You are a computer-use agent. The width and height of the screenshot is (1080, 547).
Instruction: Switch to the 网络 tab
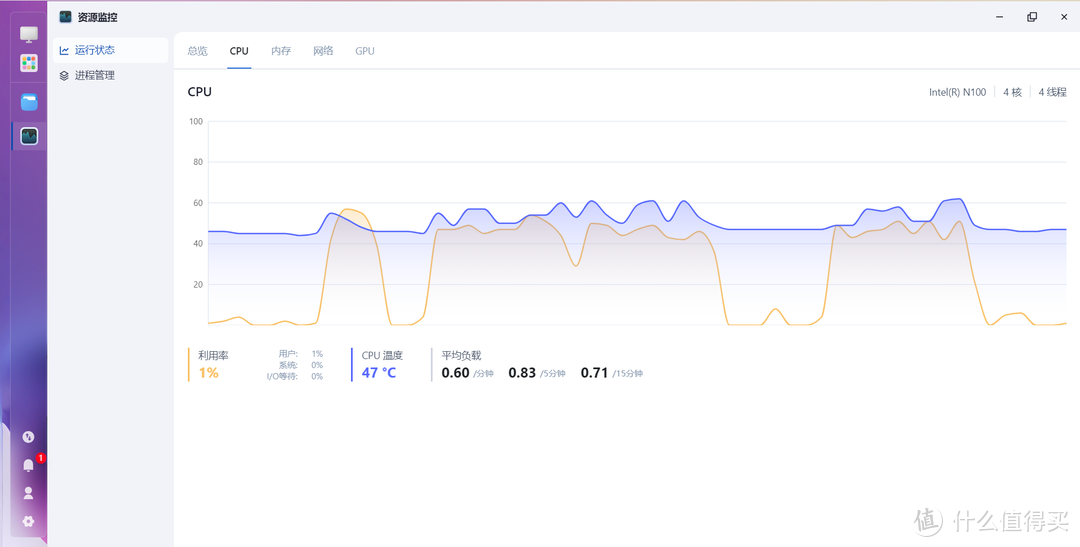323,51
